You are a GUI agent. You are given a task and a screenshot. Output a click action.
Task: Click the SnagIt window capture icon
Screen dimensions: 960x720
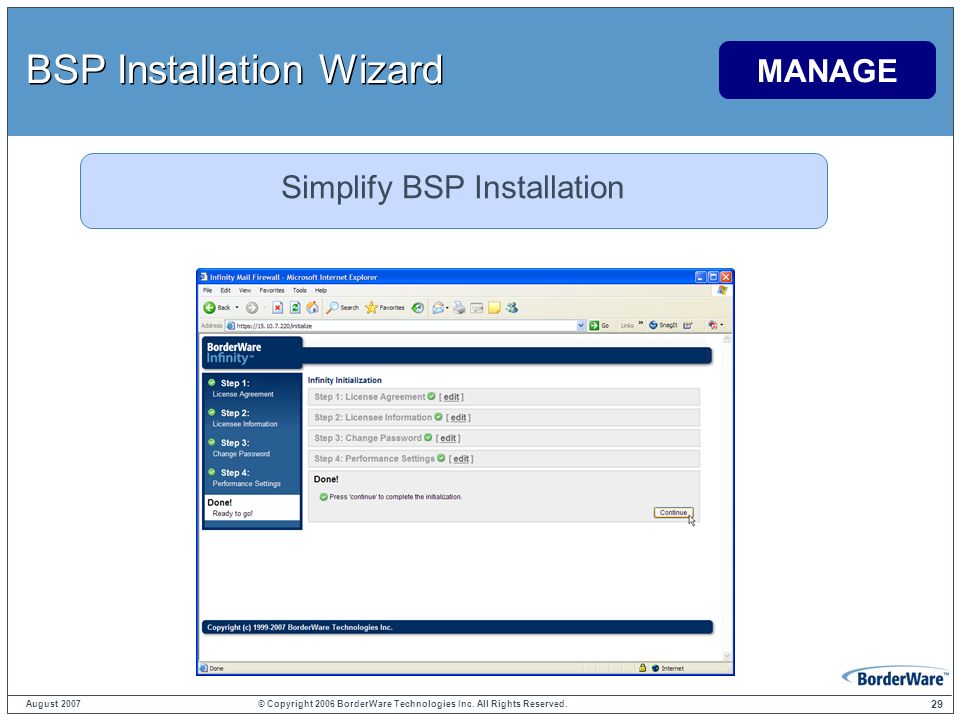[688, 325]
